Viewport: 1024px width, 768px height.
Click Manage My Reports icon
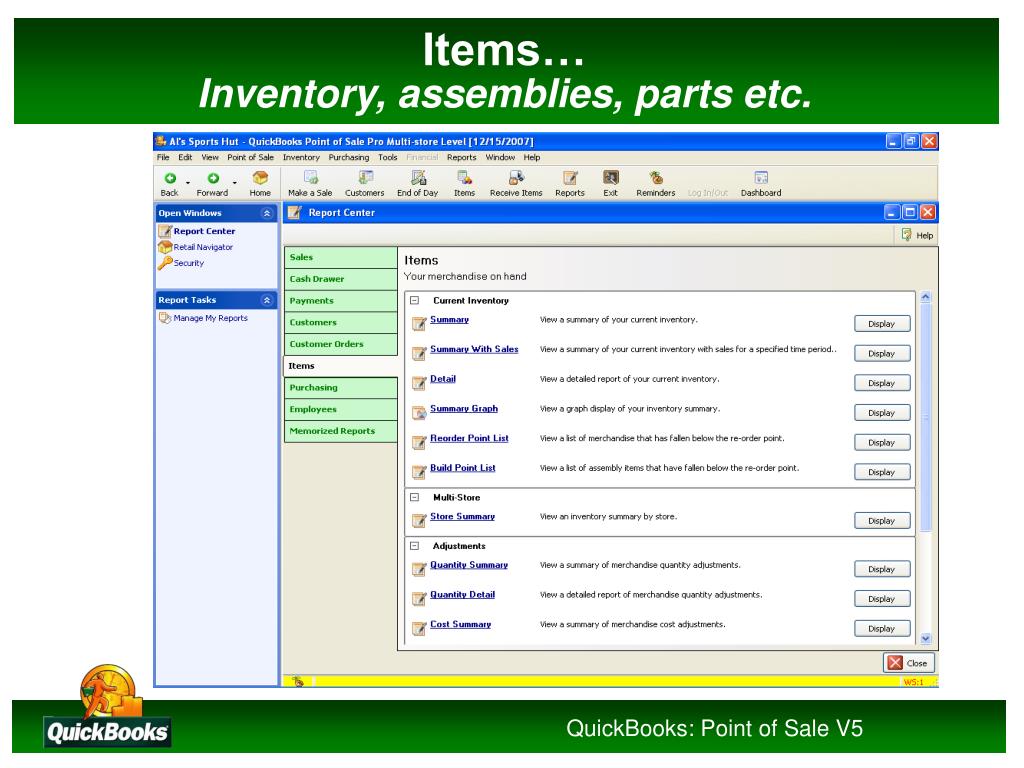(x=165, y=318)
